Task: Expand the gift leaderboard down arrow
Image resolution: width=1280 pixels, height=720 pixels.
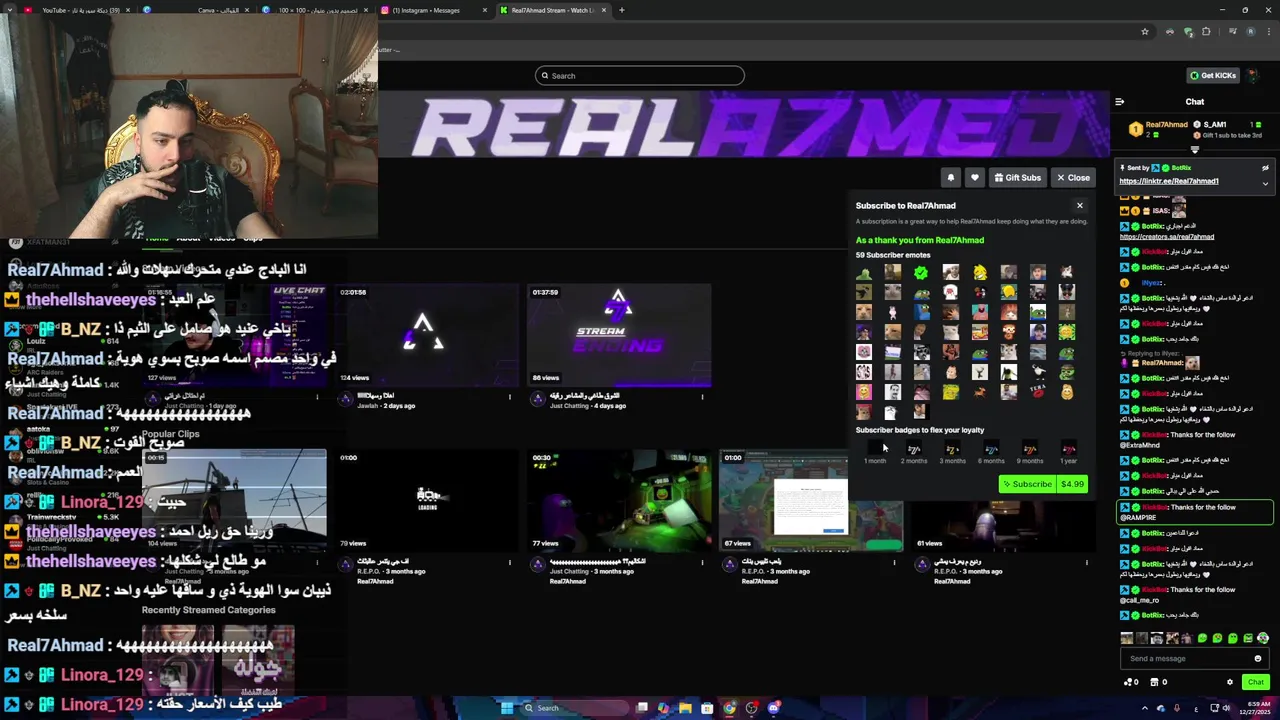Action: click(1194, 151)
